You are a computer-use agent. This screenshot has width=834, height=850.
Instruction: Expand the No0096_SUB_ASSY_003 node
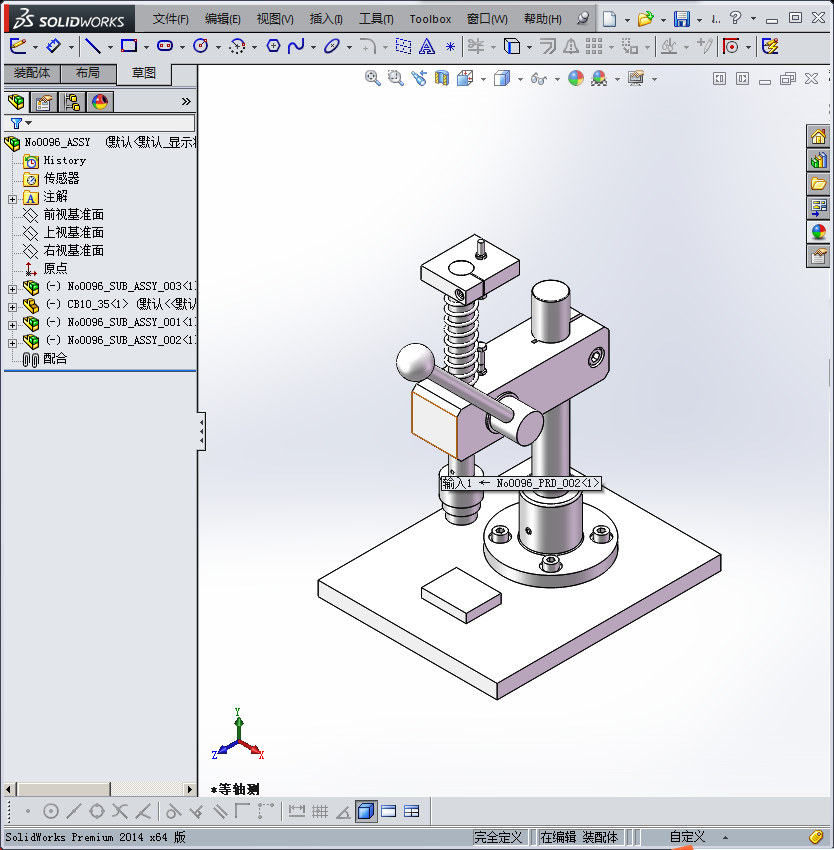pyautogui.click(x=12, y=289)
